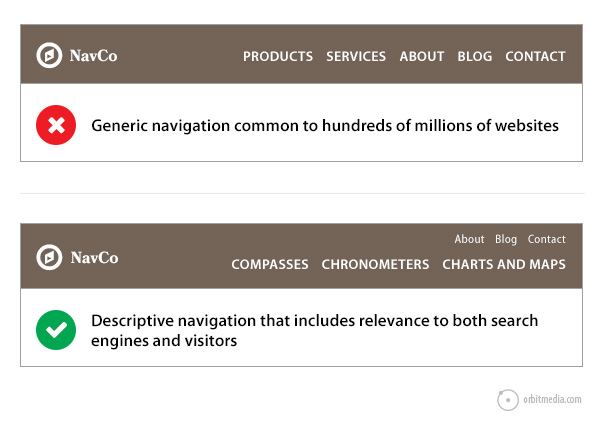Click the Orbit Media circular logo icon
This screenshot has height=436, width=600.
509,399
